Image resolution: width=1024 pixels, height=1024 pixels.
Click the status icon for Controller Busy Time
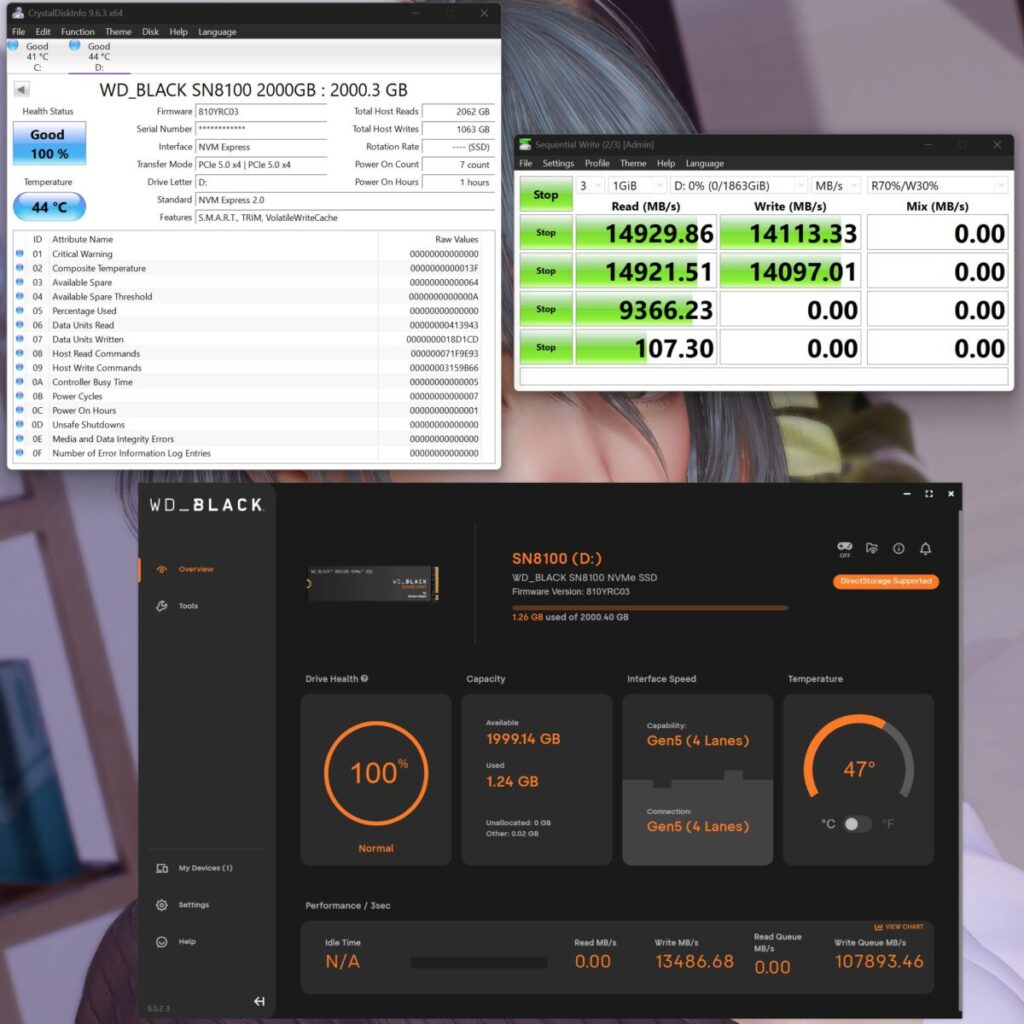(x=20, y=382)
